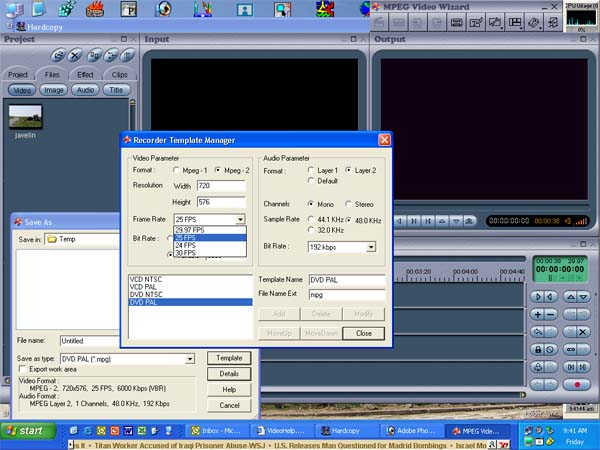Choose 24 FPS from frame rate list
The image size is (600, 450).
(x=210, y=245)
